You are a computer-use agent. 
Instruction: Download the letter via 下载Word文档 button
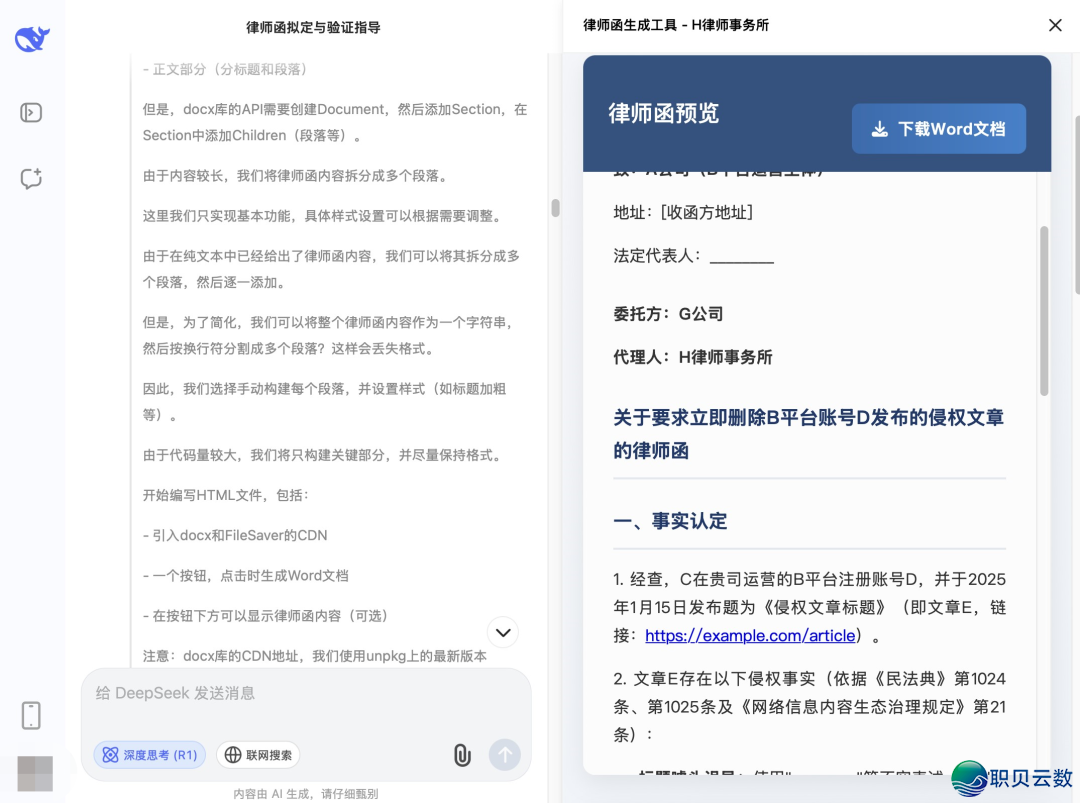click(x=938, y=129)
